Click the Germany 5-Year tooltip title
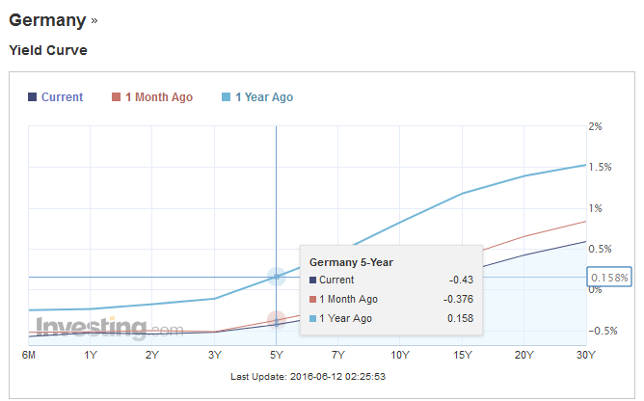 [x=351, y=262]
